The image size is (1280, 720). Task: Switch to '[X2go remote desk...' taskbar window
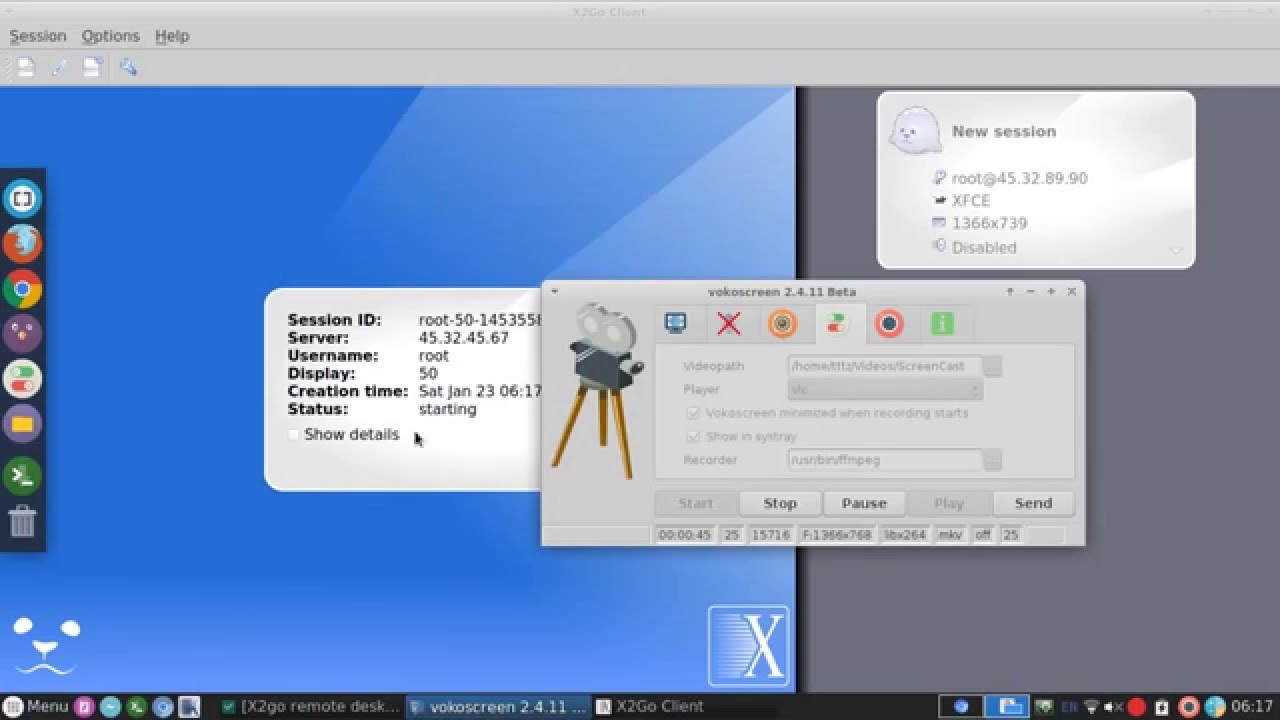coord(310,706)
